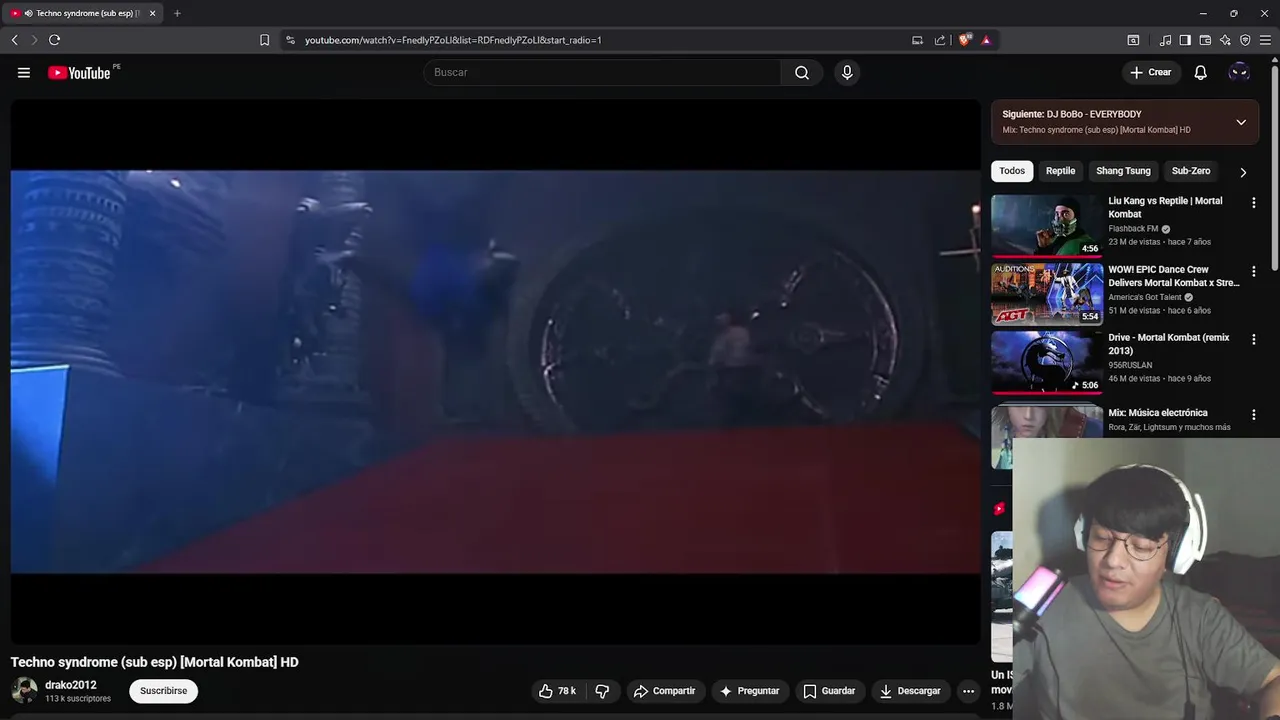1280x720 pixels.
Task: Show more filter chips arrow
Action: 1243,172
